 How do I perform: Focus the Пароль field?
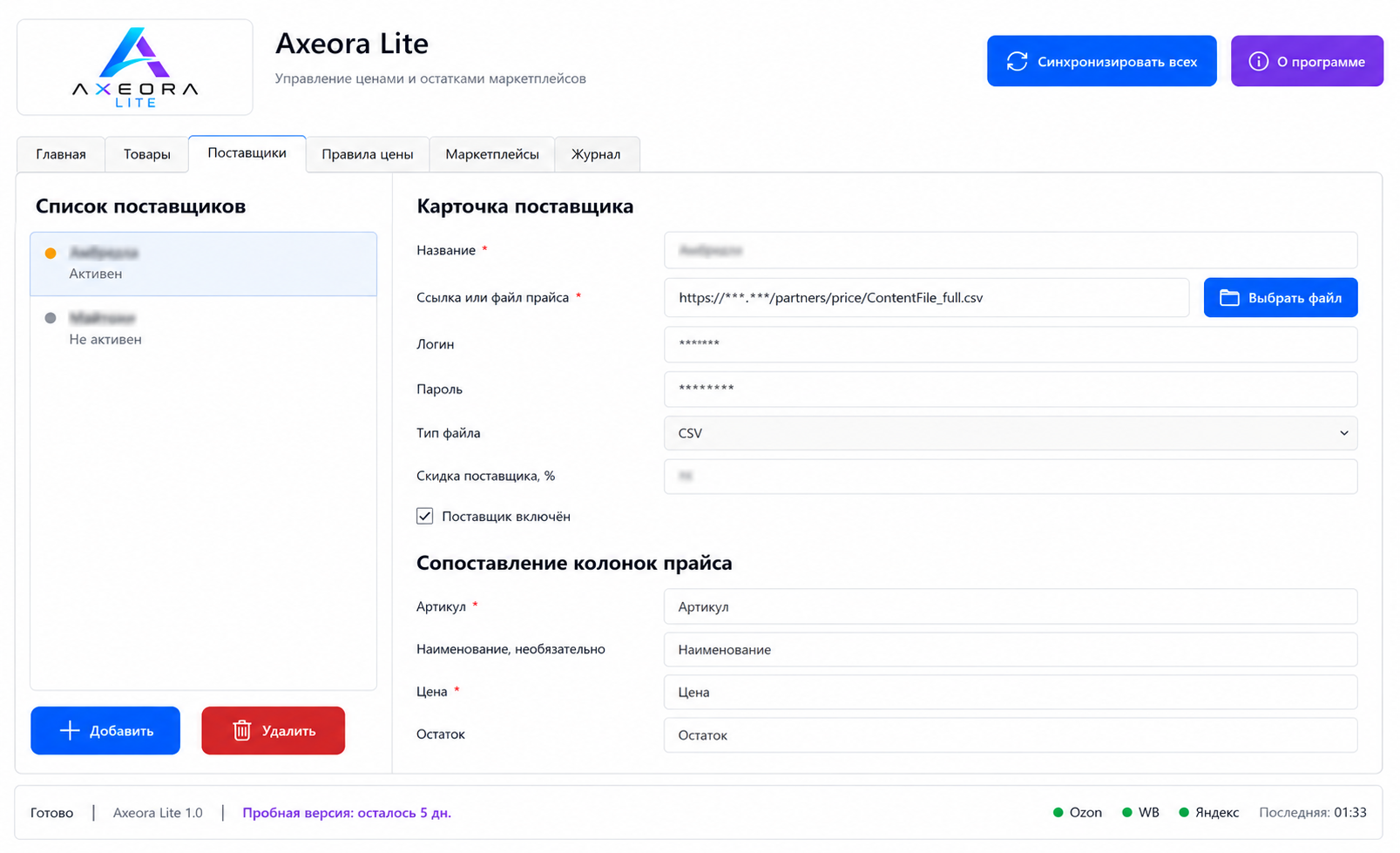[1011, 389]
